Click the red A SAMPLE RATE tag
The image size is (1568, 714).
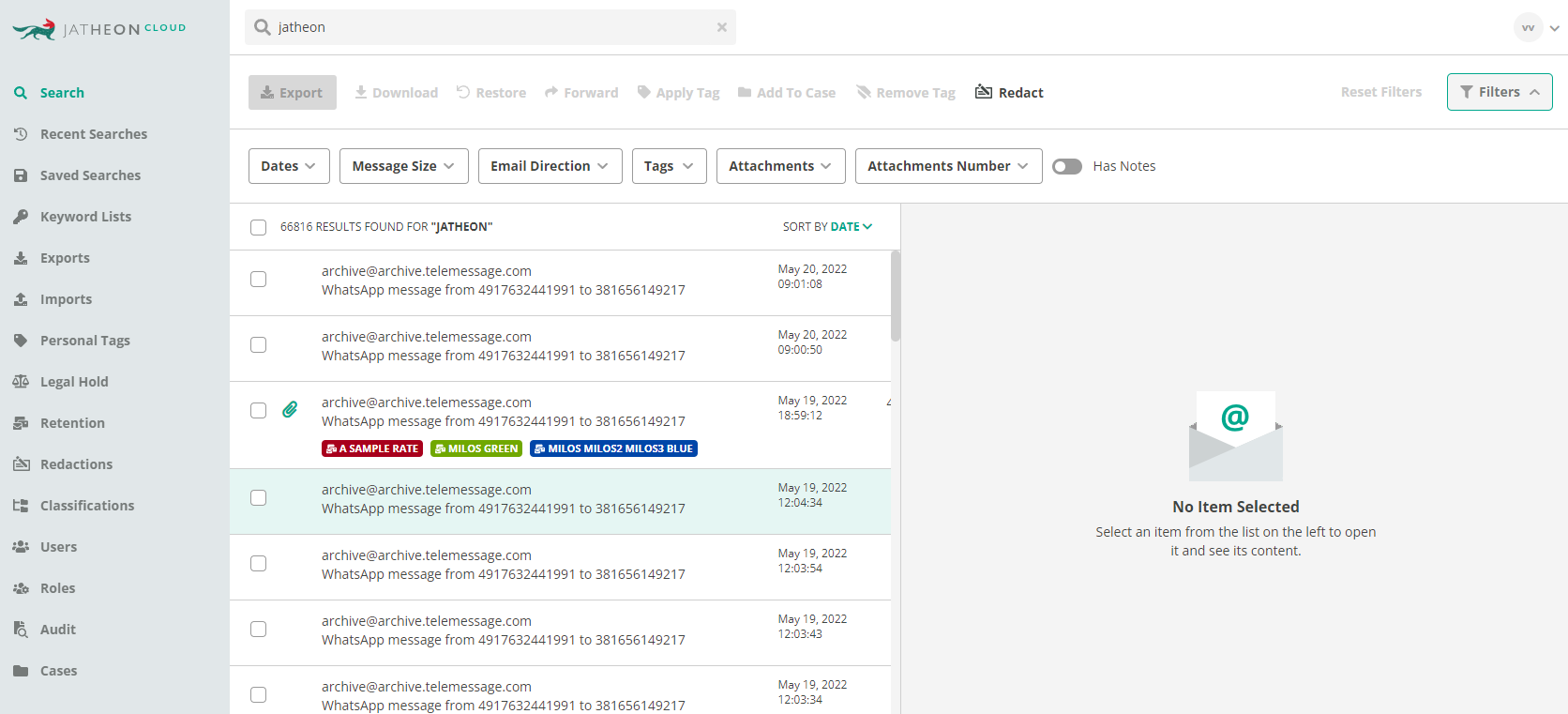click(x=372, y=448)
